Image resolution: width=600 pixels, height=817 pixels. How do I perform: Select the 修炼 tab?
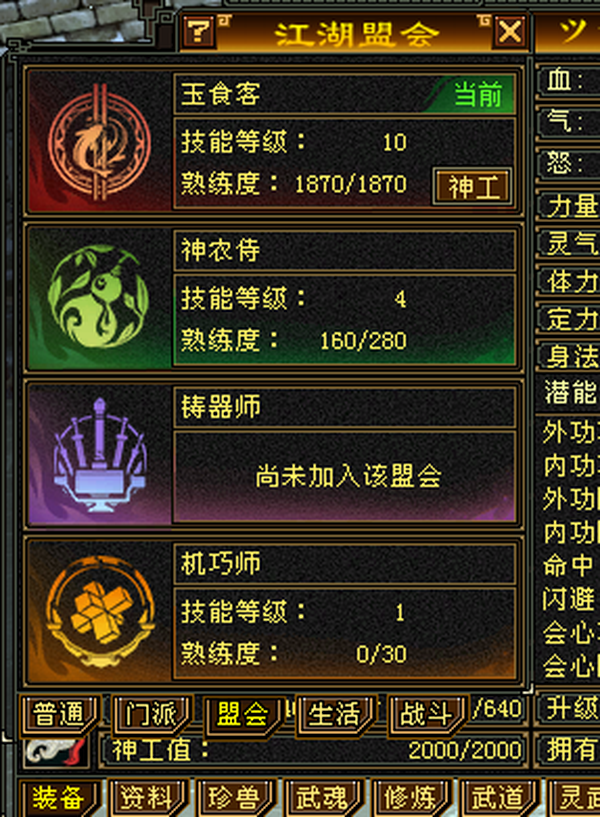click(x=409, y=798)
